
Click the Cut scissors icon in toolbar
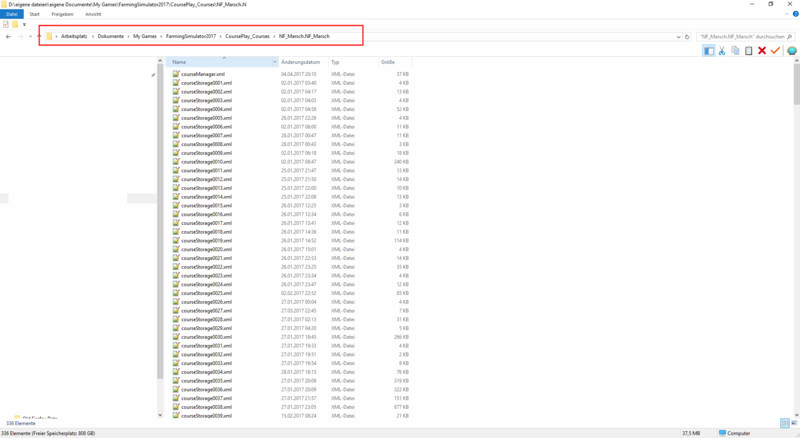721,50
